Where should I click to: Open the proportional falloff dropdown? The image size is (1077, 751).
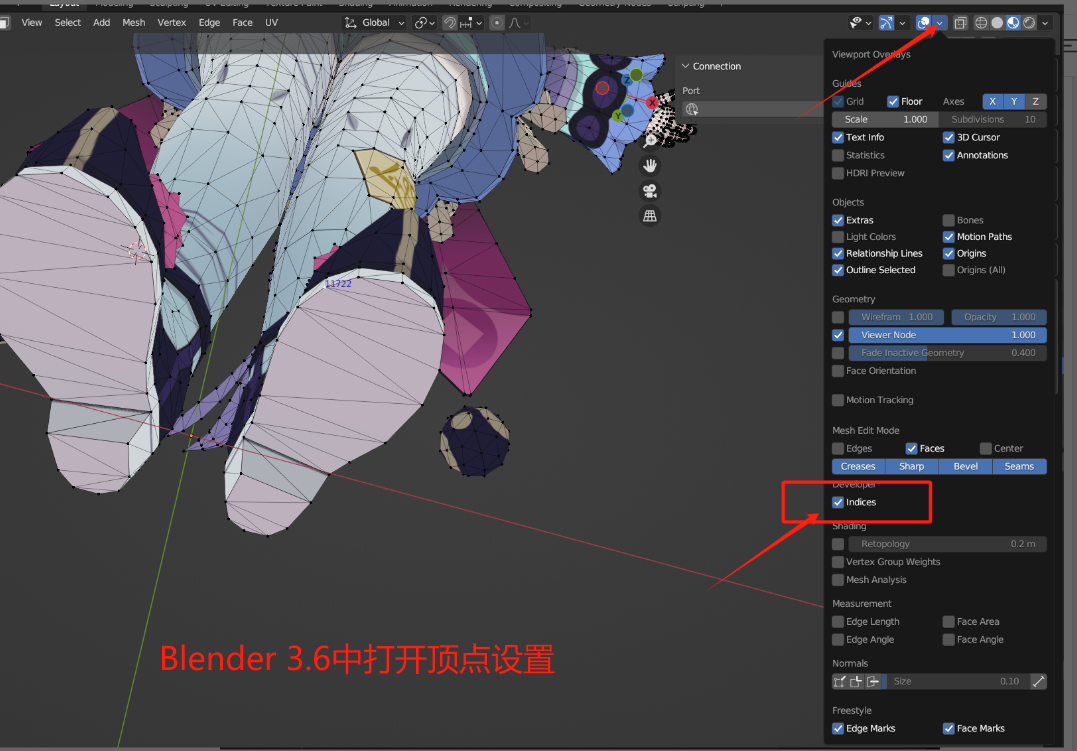pyautogui.click(x=518, y=23)
